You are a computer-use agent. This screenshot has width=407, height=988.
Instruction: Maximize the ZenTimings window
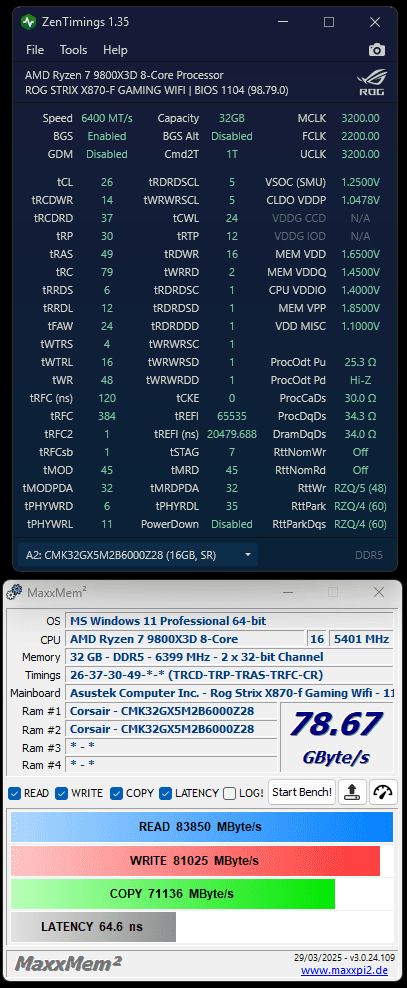coord(329,22)
